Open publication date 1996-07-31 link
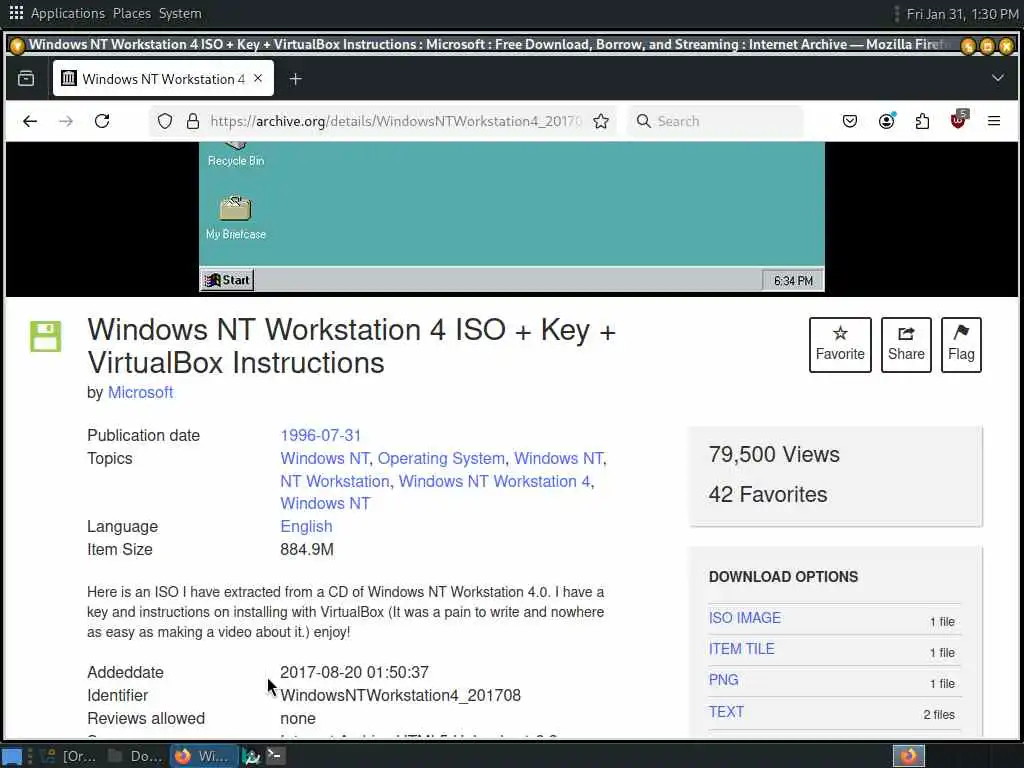The width and height of the screenshot is (1024, 768). (321, 436)
